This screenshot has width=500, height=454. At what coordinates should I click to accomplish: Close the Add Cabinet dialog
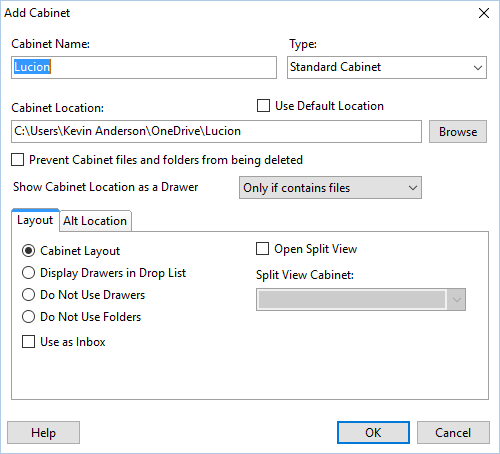point(484,13)
